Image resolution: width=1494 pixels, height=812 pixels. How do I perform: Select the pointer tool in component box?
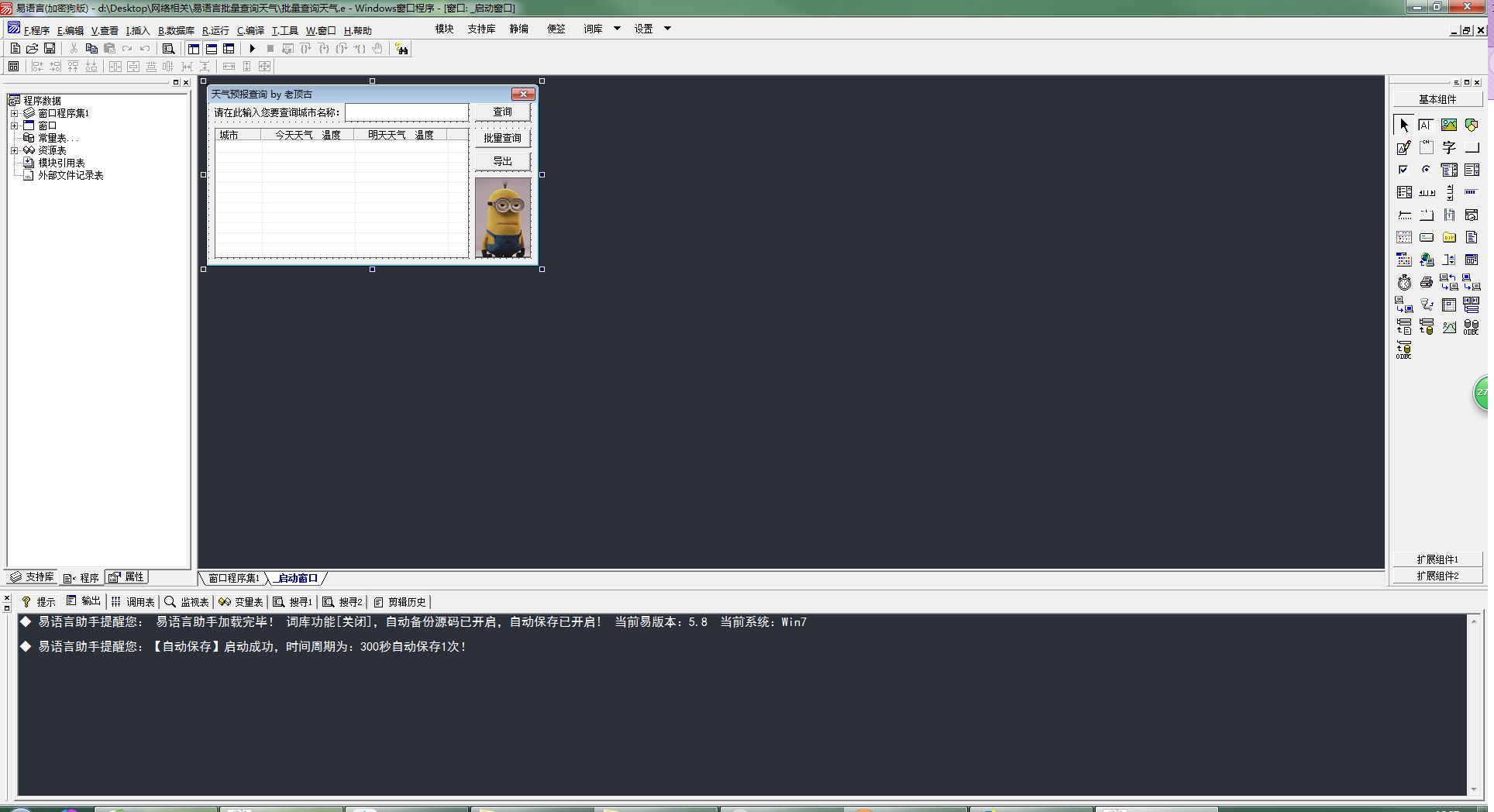tap(1403, 125)
